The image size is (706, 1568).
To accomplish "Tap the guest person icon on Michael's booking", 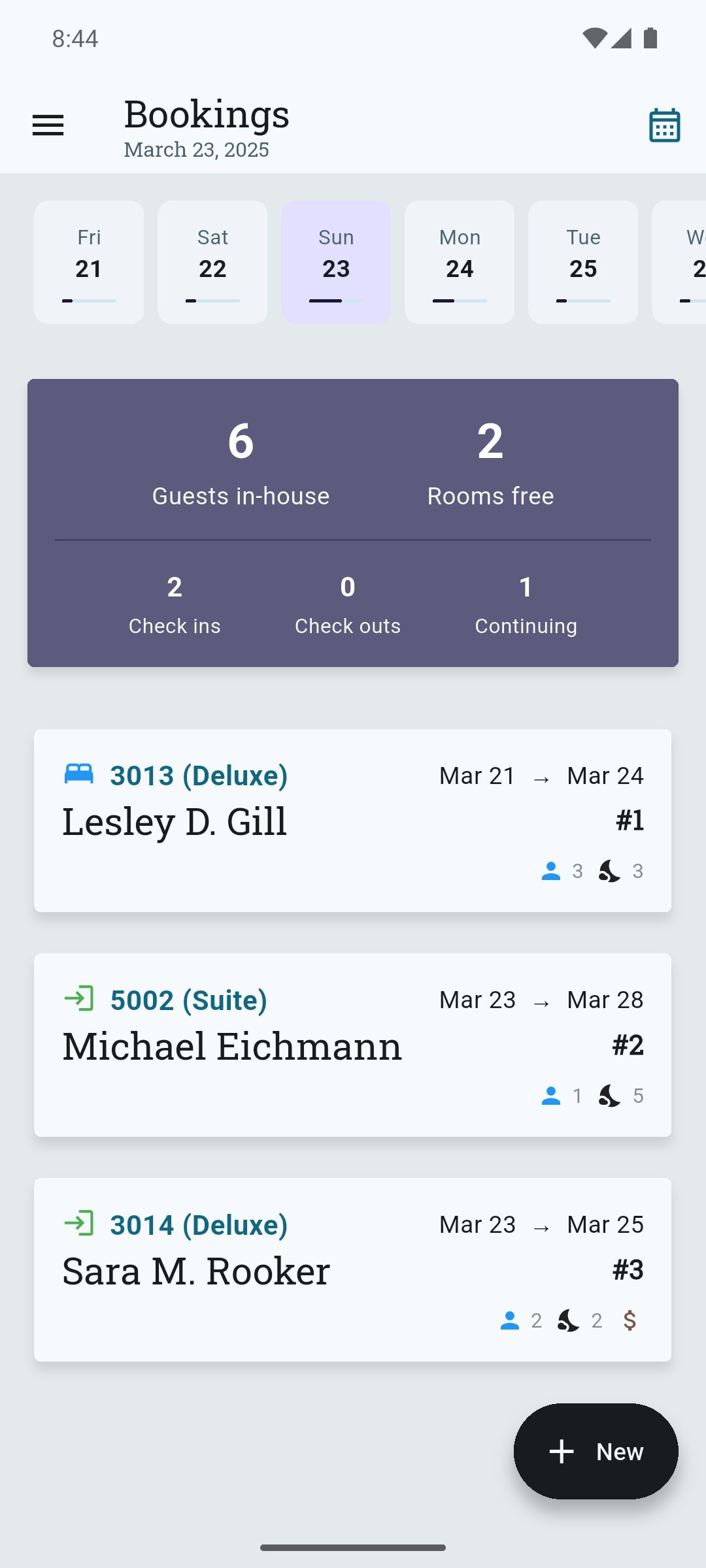I will (551, 1096).
